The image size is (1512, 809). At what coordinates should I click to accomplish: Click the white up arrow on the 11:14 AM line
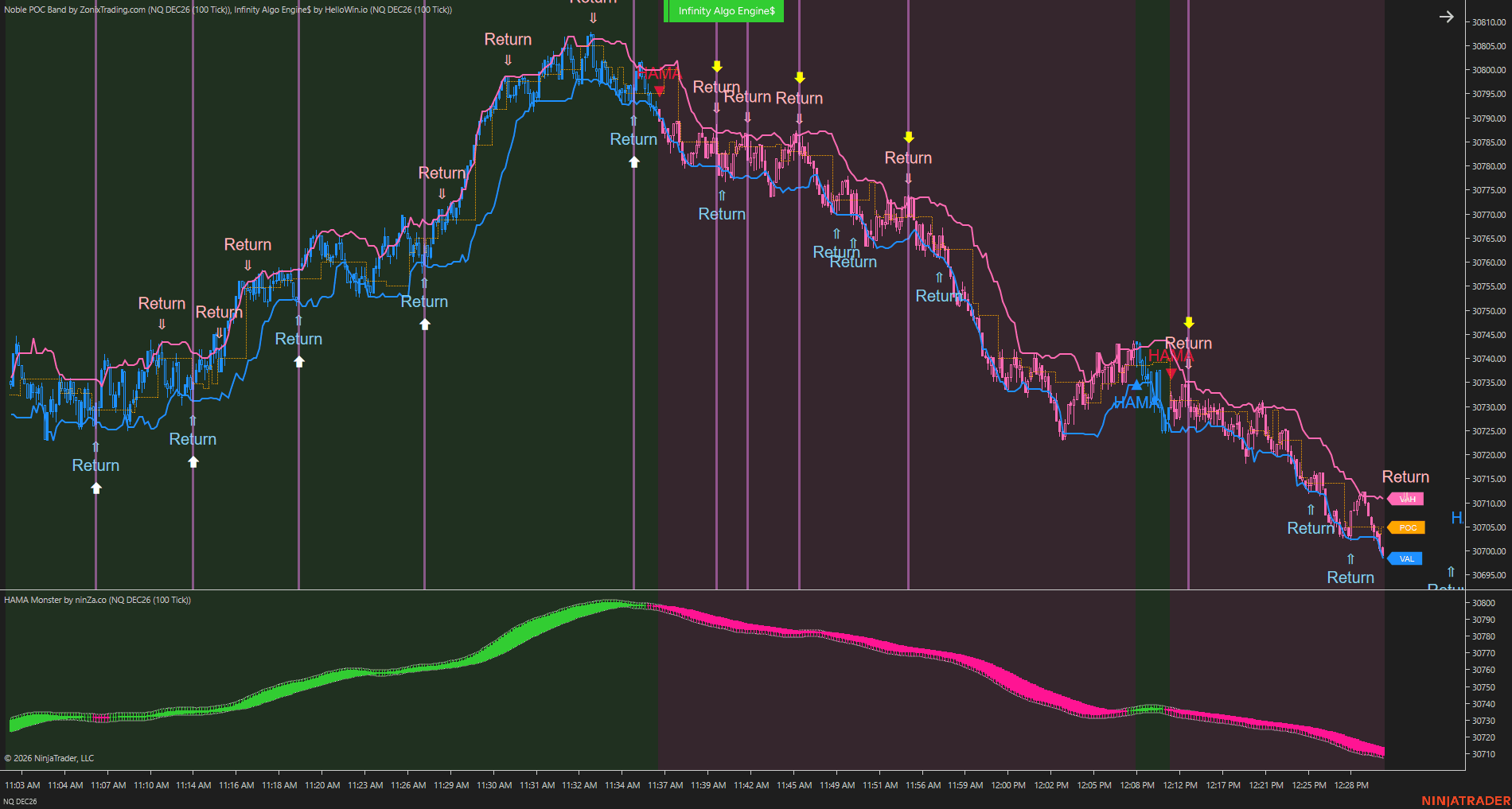(193, 461)
